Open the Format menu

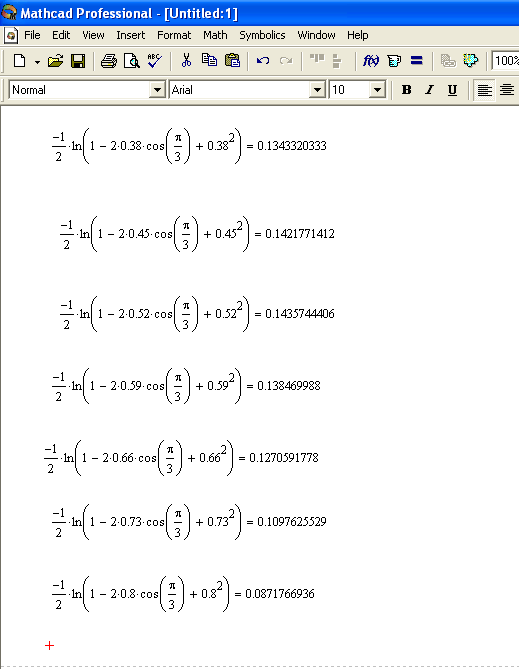click(174, 35)
